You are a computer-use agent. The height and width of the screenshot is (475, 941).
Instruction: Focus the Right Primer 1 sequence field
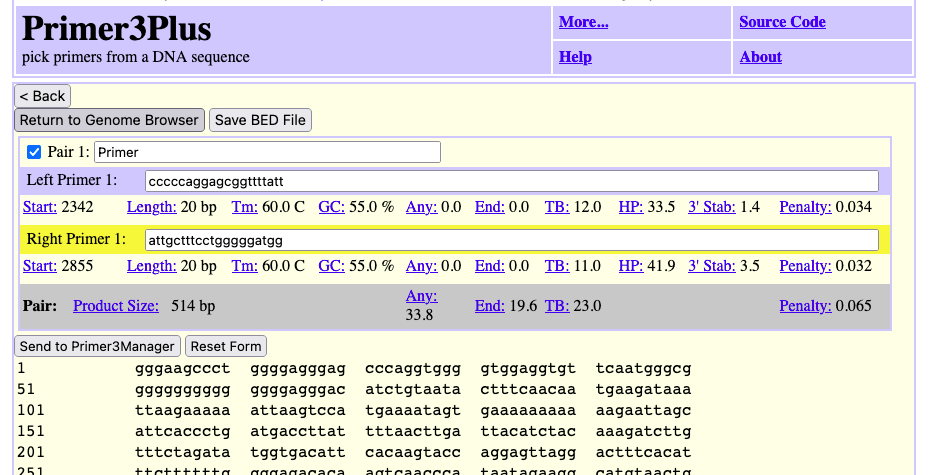coord(511,240)
